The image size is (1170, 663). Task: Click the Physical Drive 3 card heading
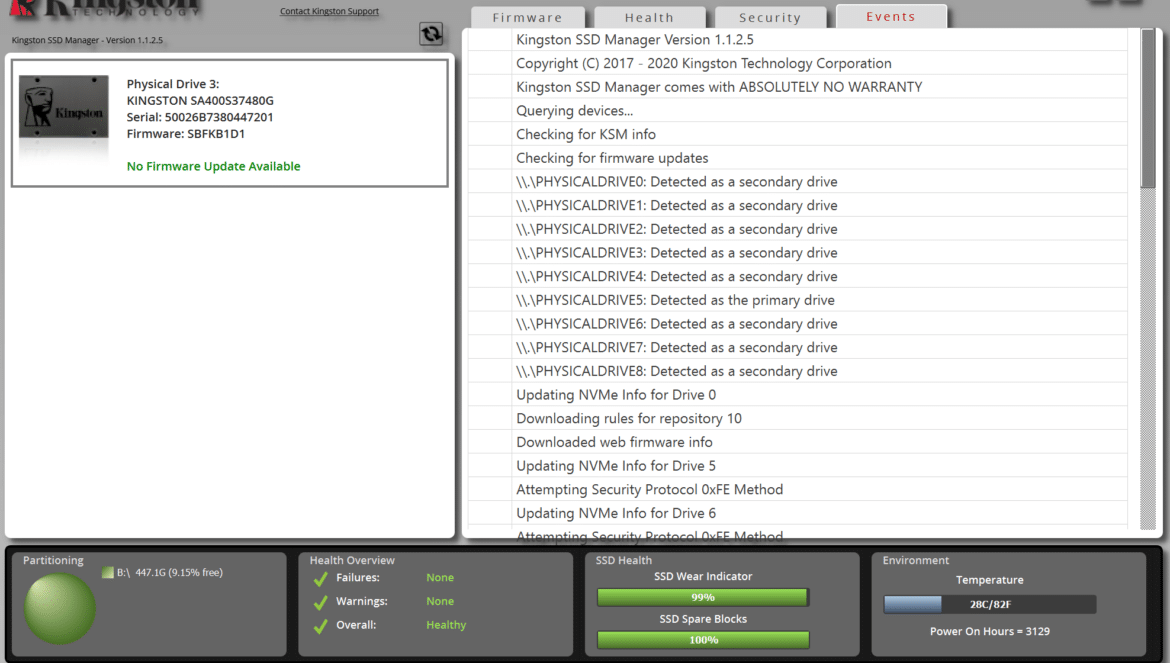click(173, 84)
